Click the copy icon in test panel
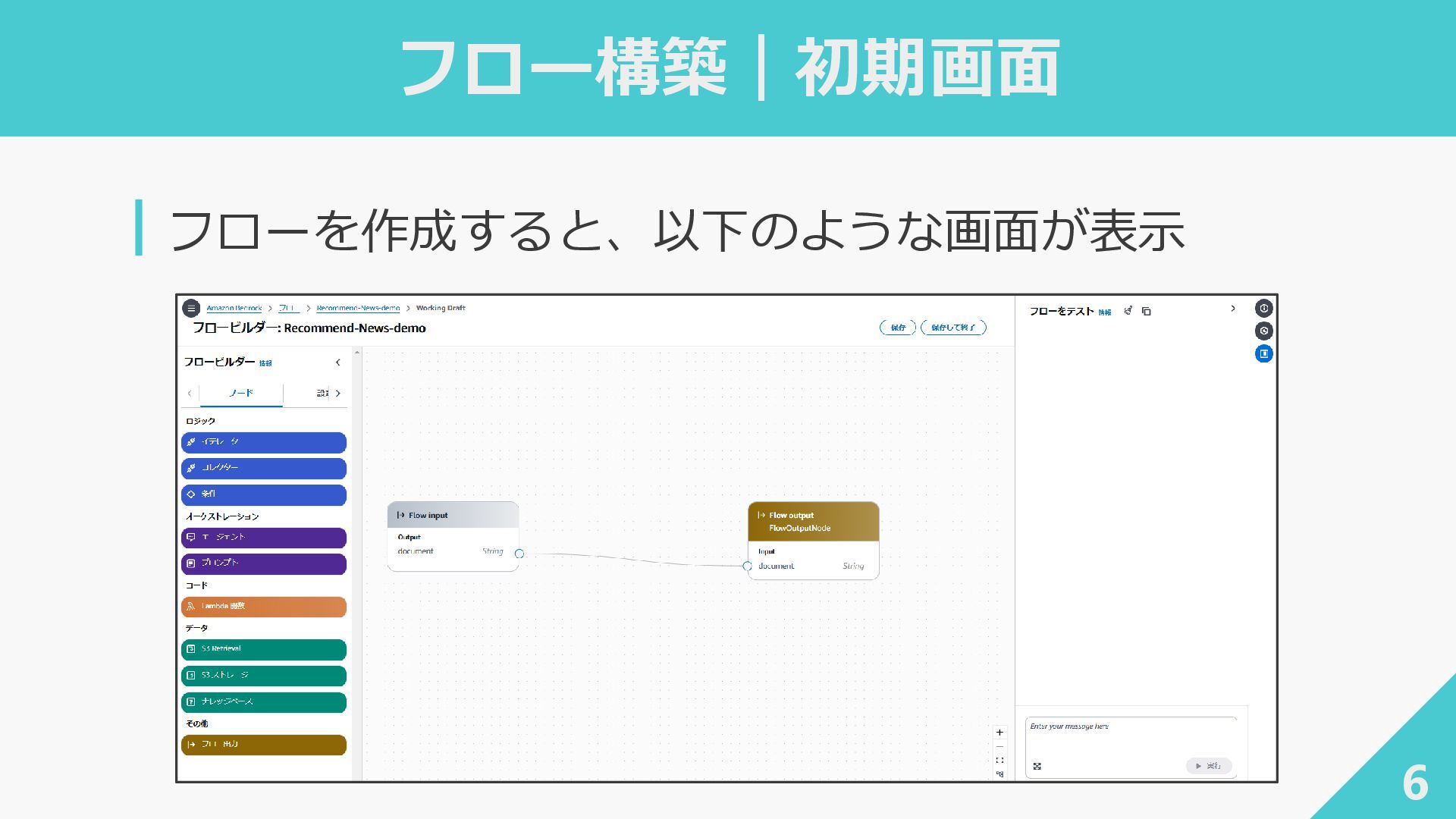 click(1147, 311)
